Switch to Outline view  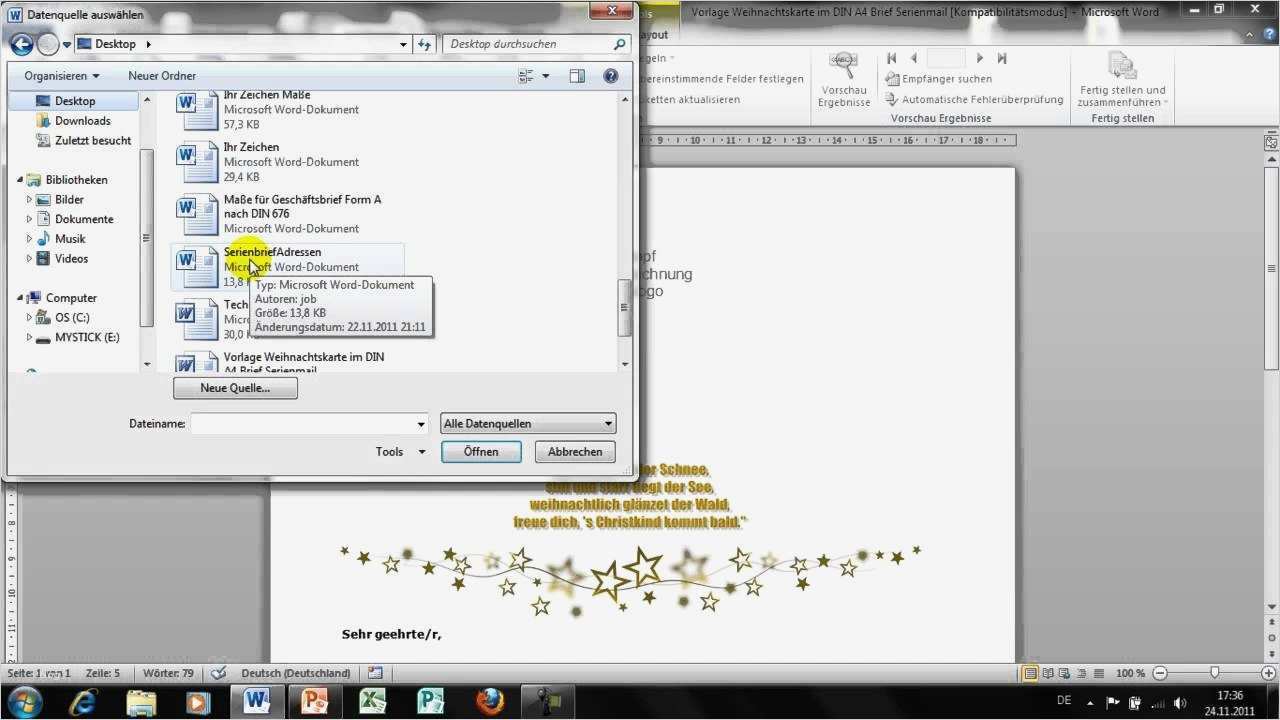(1082, 673)
